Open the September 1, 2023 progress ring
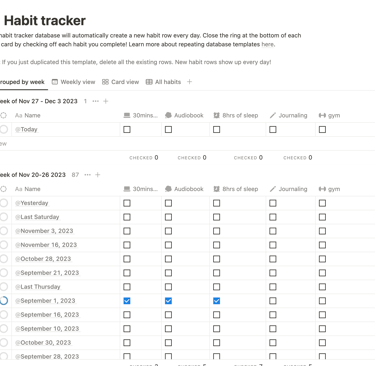375x366 pixels. pyautogui.click(x=4, y=301)
